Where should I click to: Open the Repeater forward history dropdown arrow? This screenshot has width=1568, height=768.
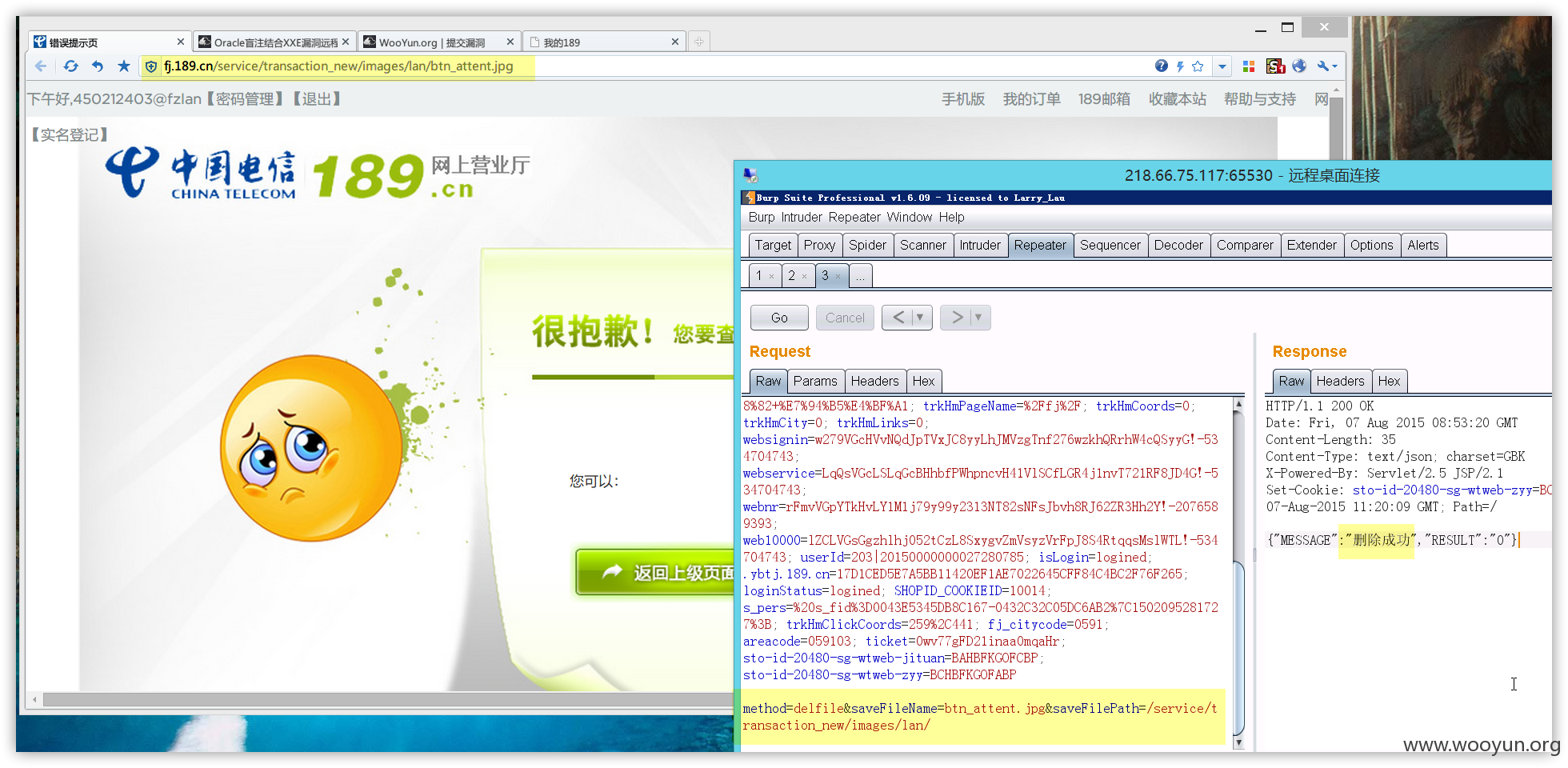tap(978, 318)
